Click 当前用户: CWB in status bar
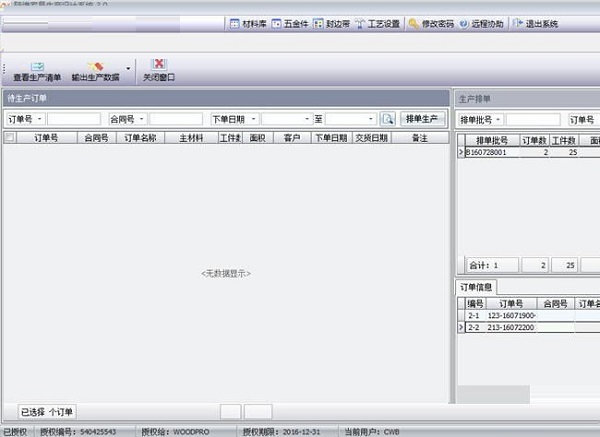 click(x=372, y=432)
